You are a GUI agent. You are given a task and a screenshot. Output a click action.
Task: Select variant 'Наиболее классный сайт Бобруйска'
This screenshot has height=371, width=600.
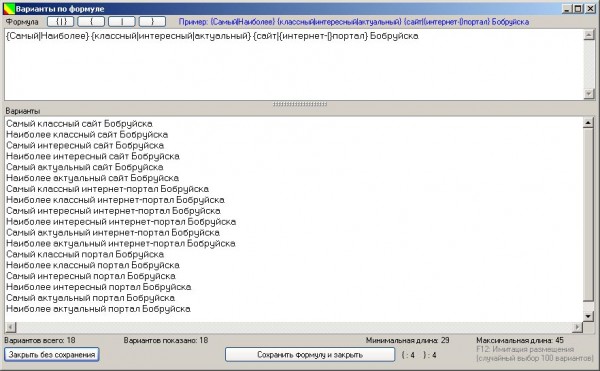click(87, 135)
